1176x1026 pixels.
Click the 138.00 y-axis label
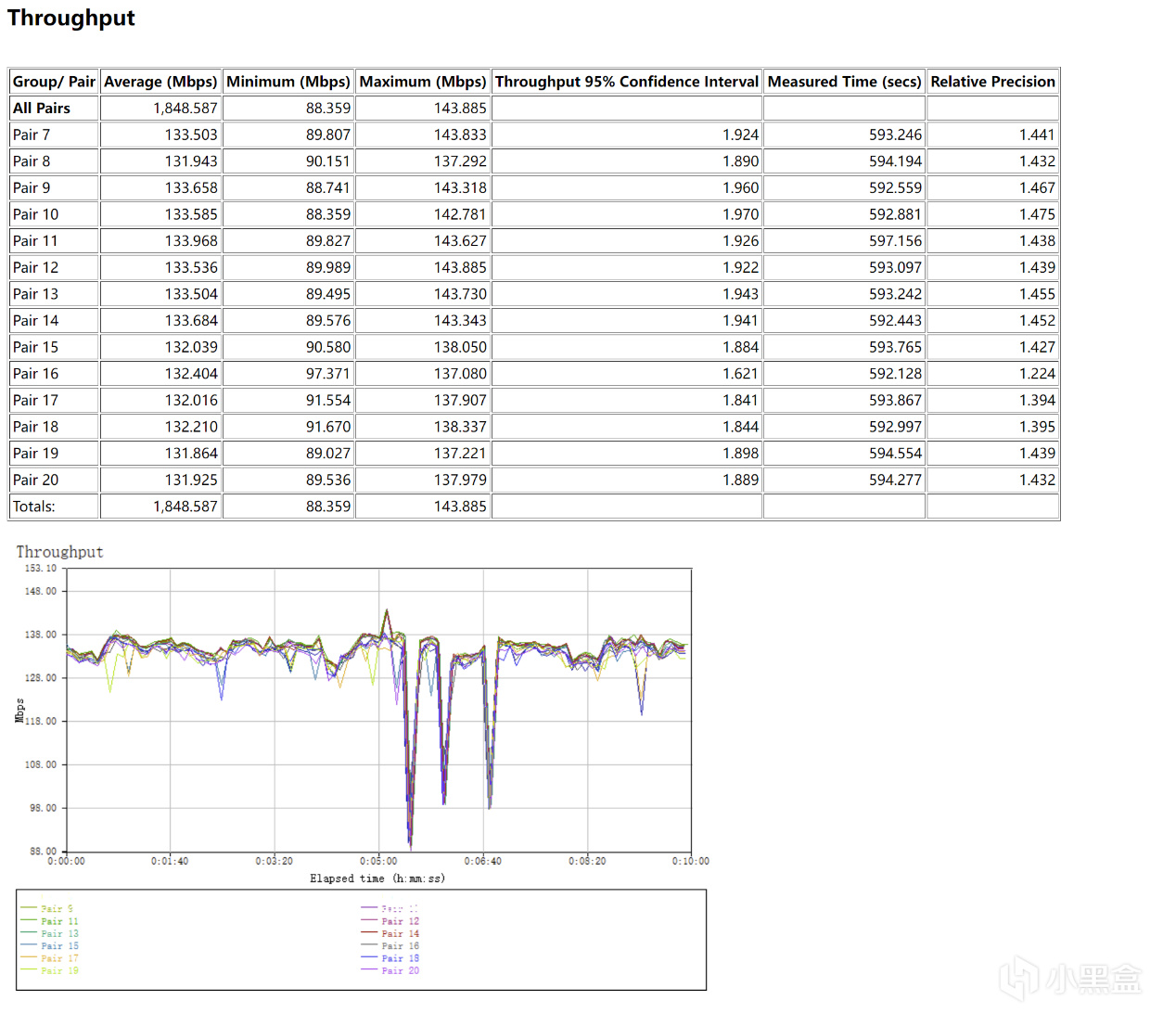pos(40,635)
